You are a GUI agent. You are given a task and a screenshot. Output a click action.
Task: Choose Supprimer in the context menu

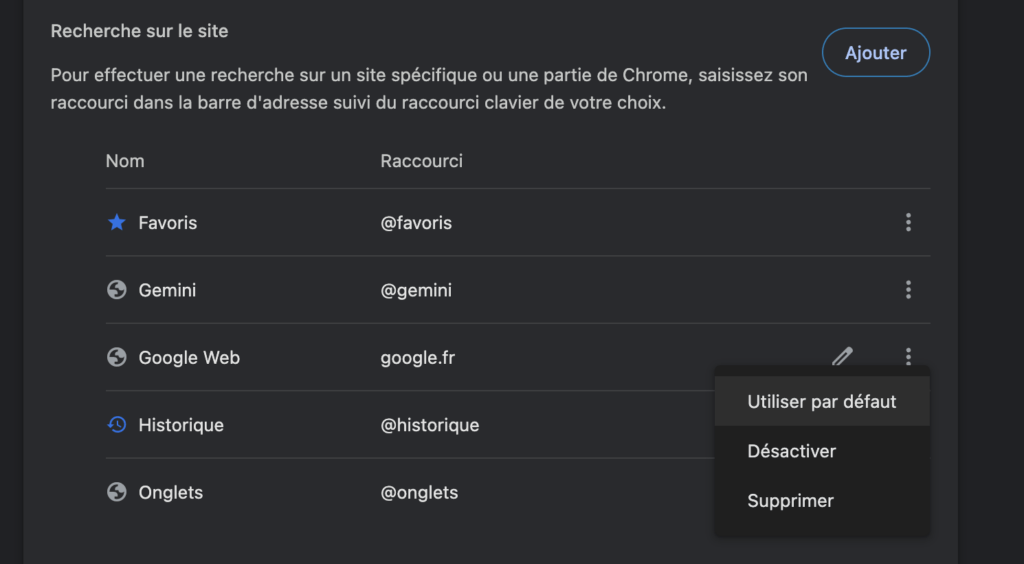click(x=790, y=501)
